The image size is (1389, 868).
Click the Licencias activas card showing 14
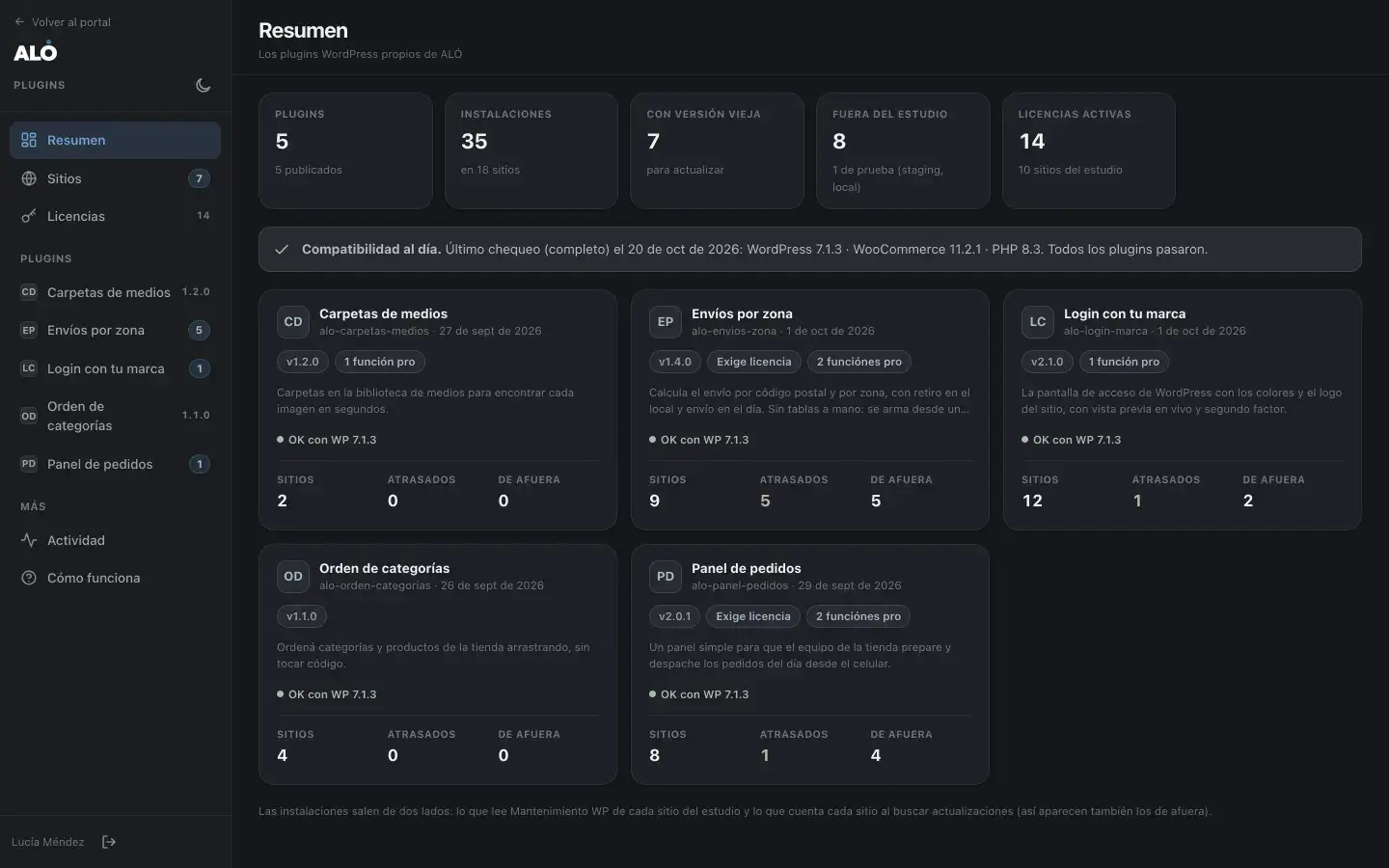(1089, 150)
